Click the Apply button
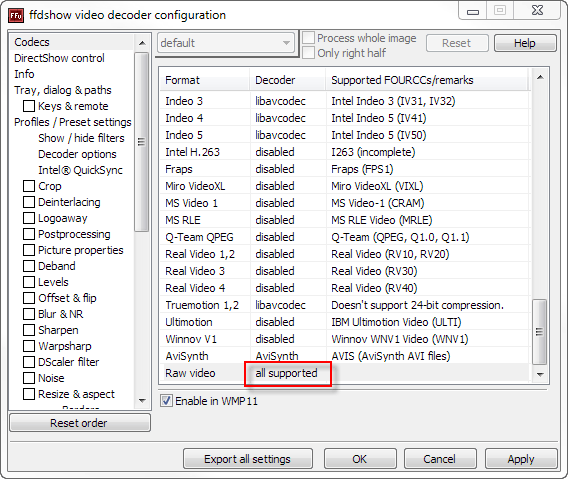This screenshot has height=479, width=568. (x=521, y=459)
